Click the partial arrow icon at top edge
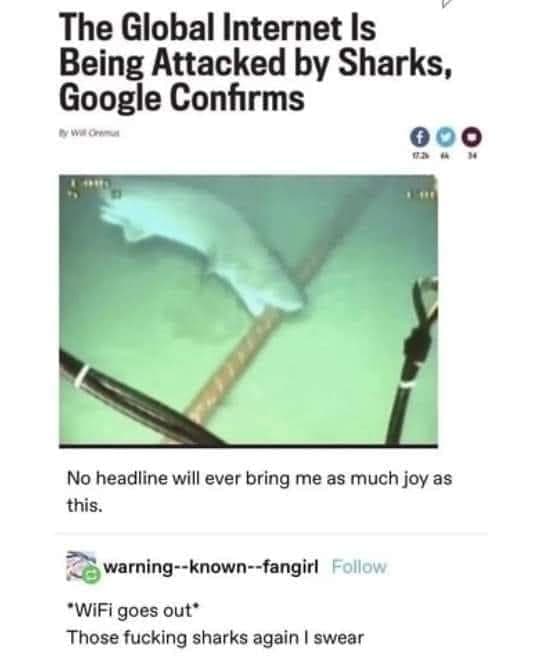 click(447, 4)
